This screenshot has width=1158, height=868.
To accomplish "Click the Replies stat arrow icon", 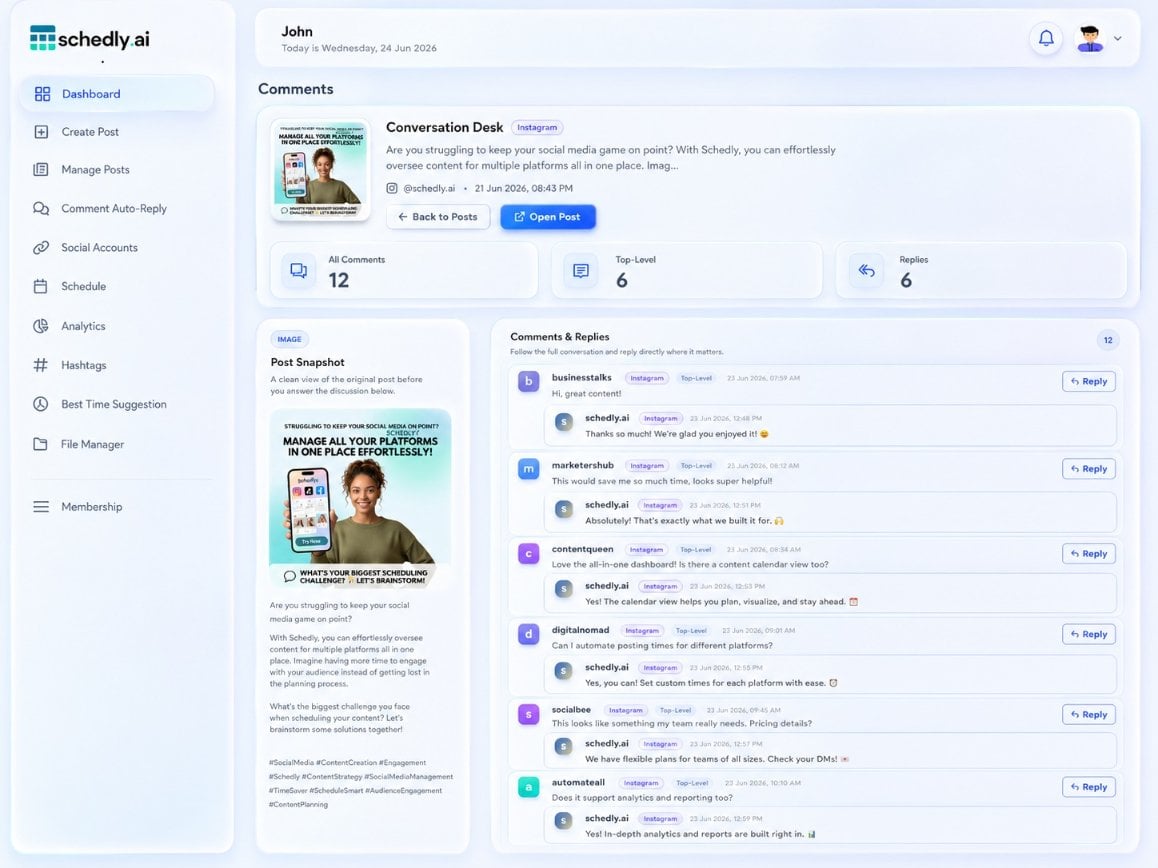I will (866, 270).
